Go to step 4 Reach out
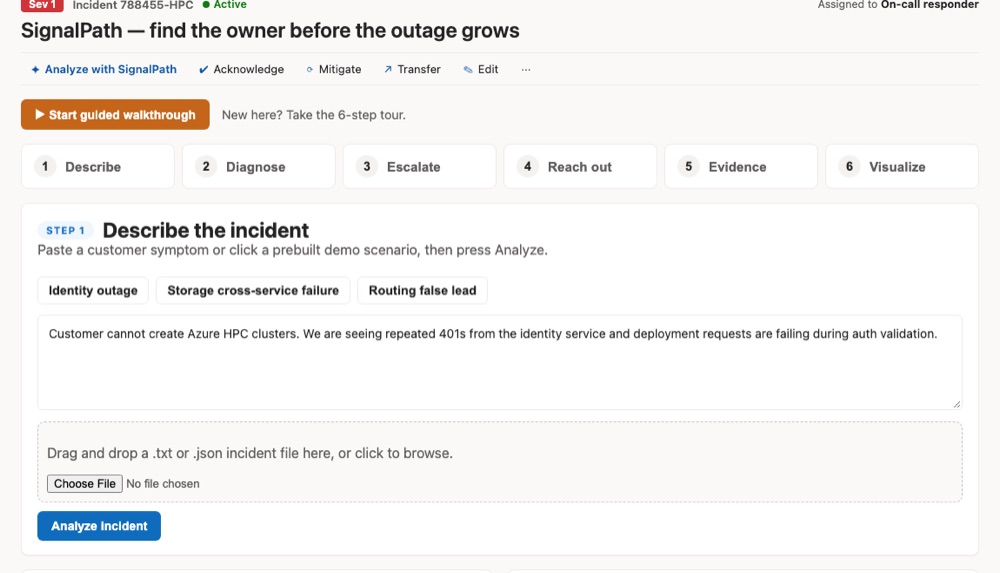The image size is (1000, 573). [580, 167]
